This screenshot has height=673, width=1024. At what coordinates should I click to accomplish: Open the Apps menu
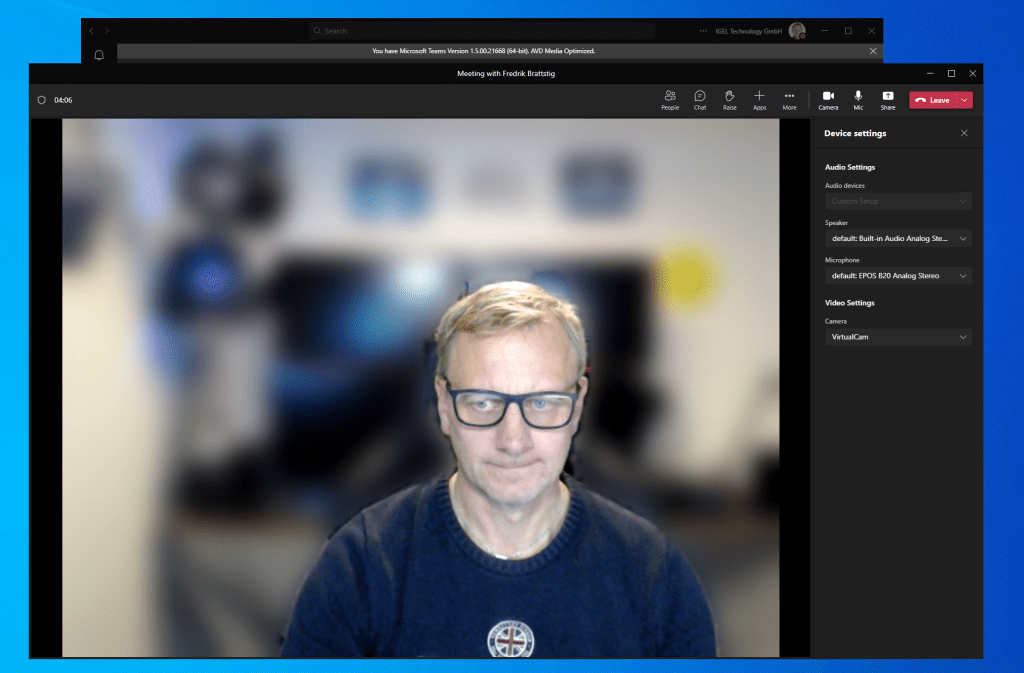760,99
